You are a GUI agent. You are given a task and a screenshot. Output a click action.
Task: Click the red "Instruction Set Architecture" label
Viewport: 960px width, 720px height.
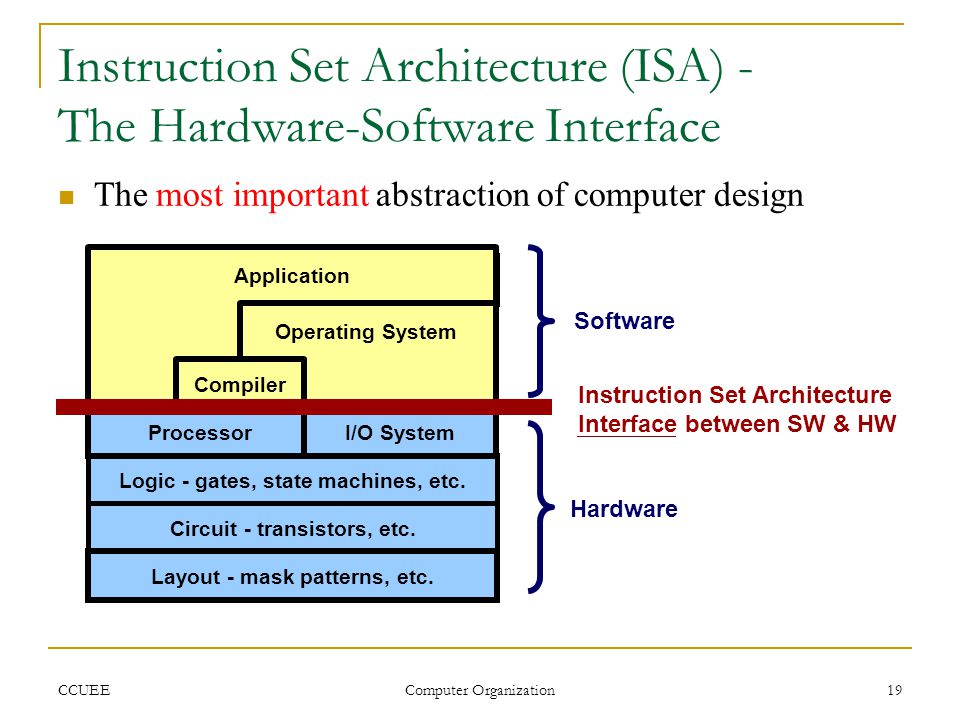[734, 395]
